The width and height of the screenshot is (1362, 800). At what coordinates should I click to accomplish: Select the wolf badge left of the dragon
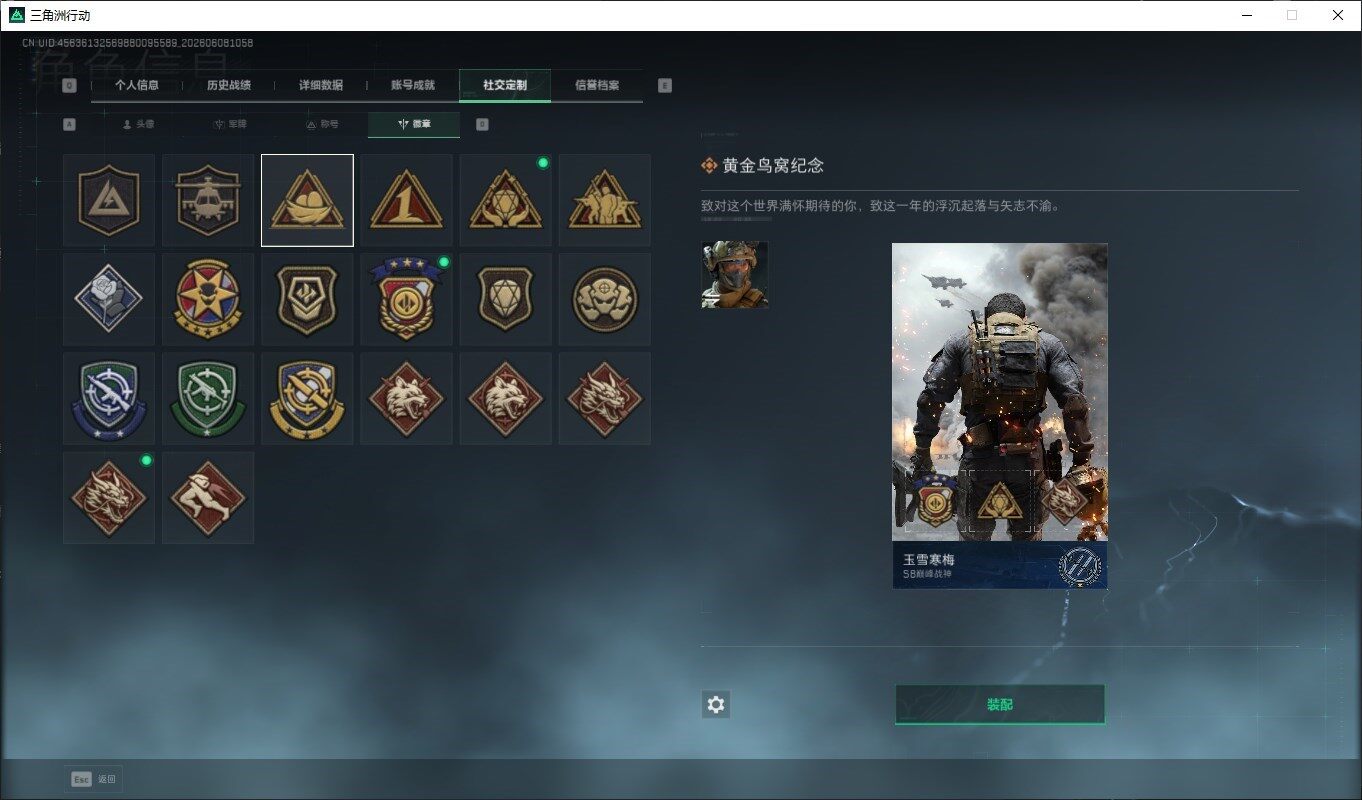coord(506,398)
